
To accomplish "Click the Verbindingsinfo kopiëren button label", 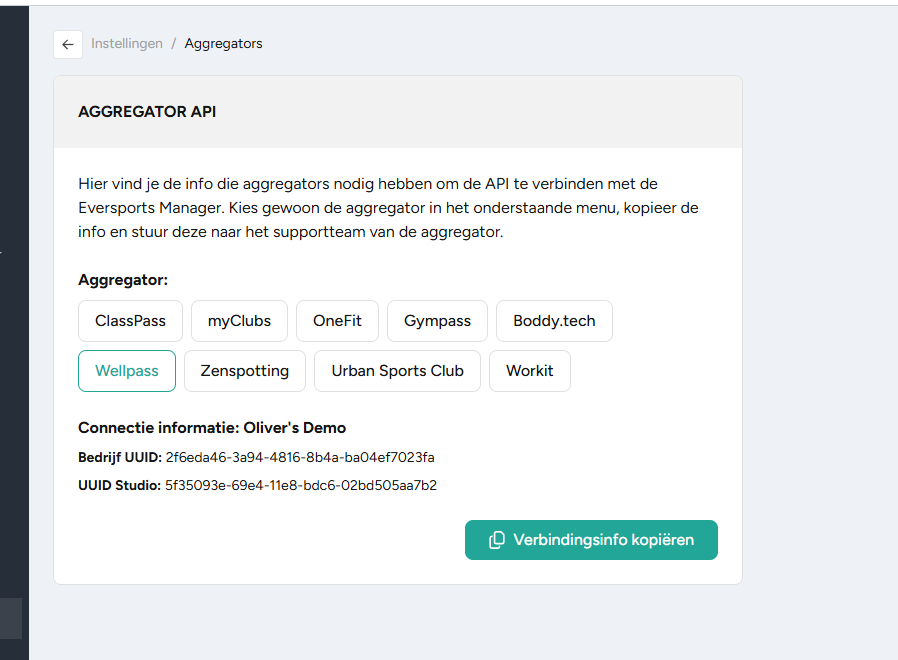I will (604, 540).
